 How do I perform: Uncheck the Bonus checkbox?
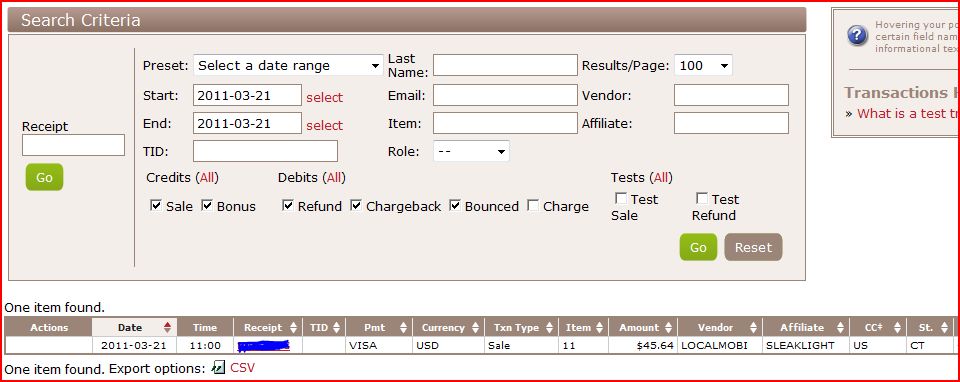207,206
